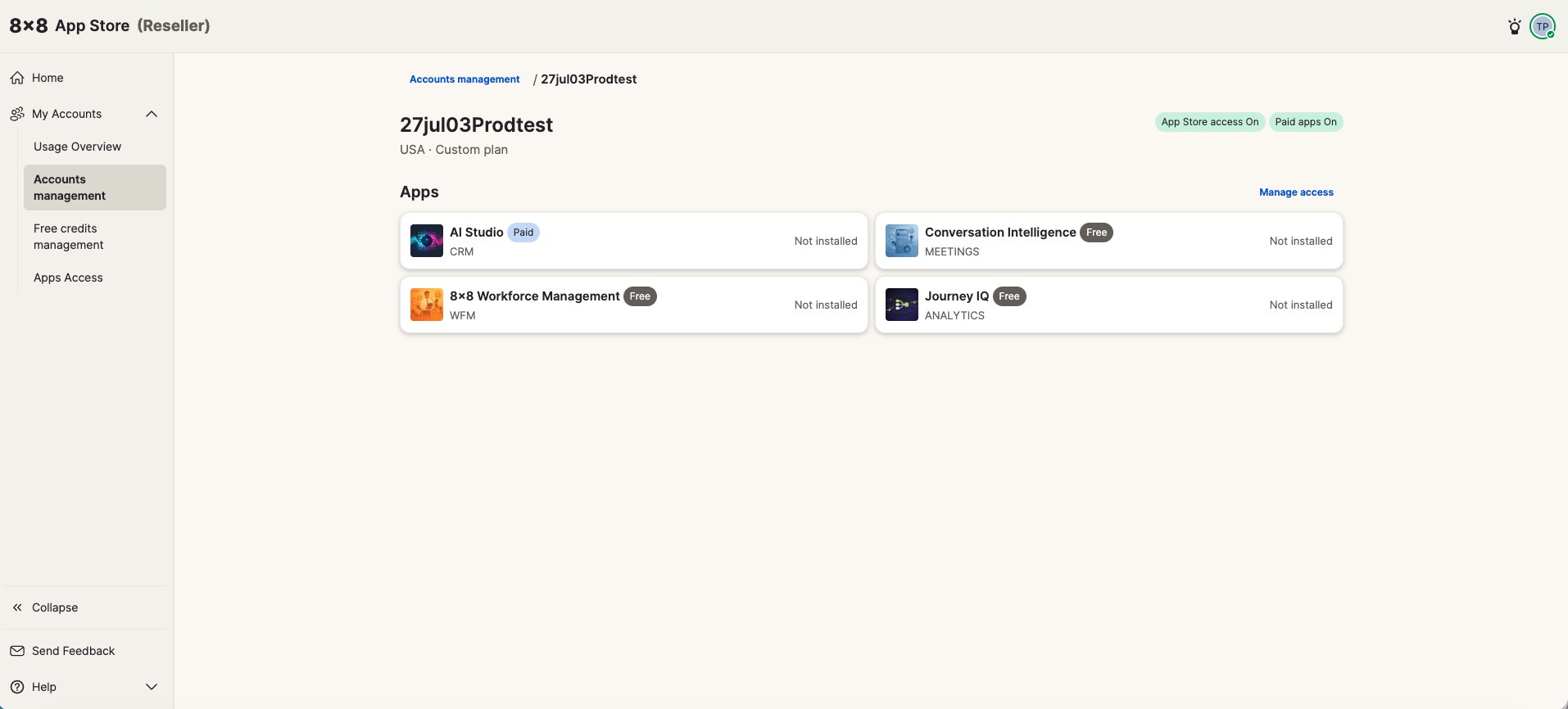Click the Send Feedback envelope icon

pos(17,651)
